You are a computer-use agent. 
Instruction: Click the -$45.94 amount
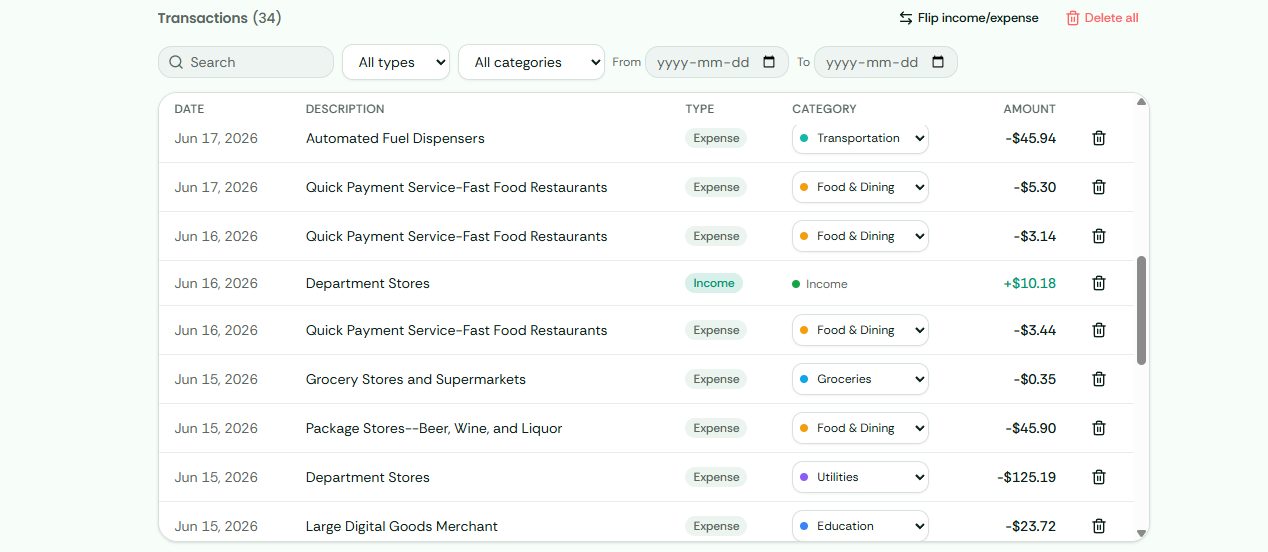pos(1030,138)
